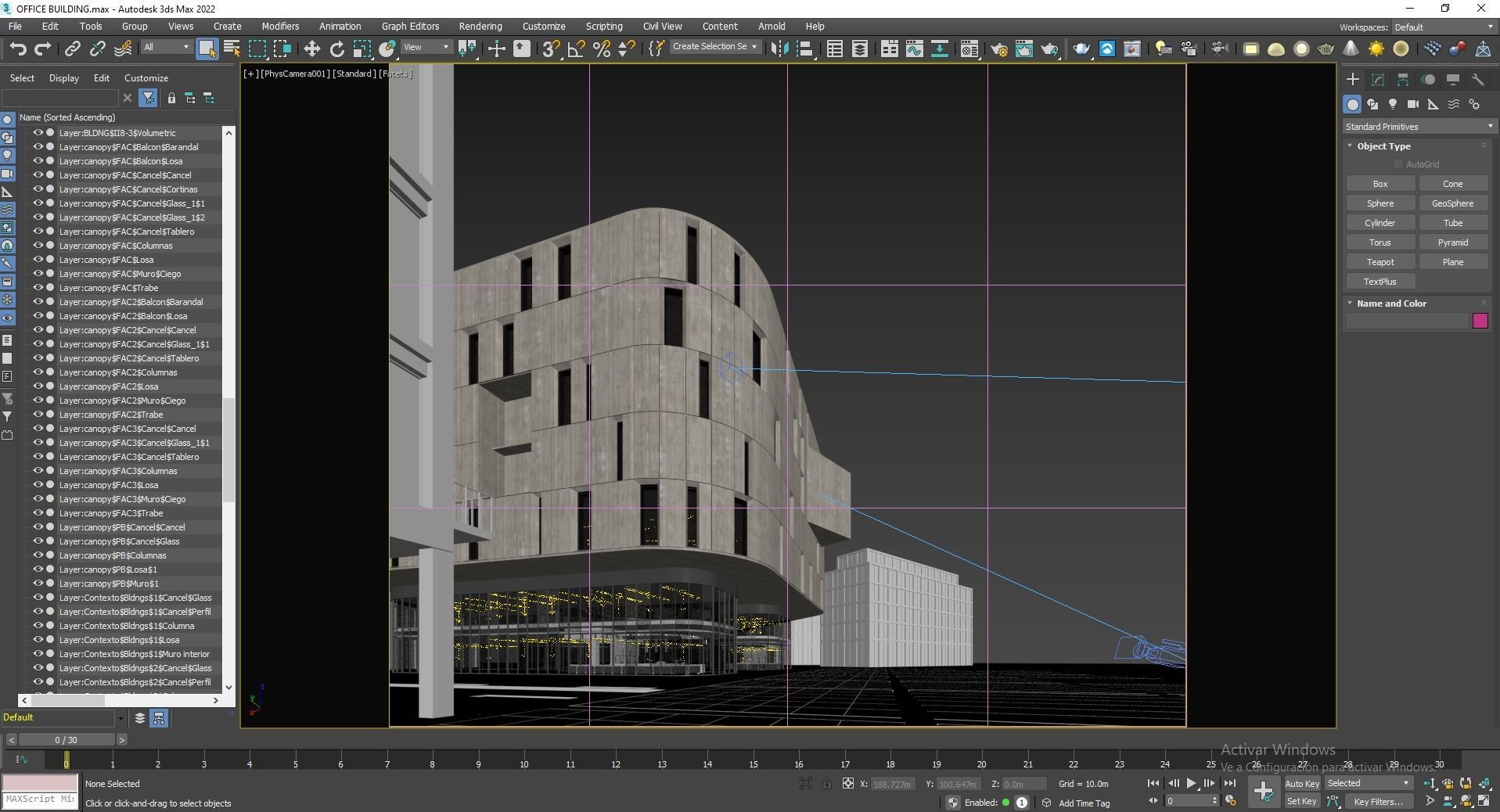Toggle eye of Contexto$Bldngs$1$Losa layer
Image resolution: width=1500 pixels, height=812 pixels.
[38, 640]
